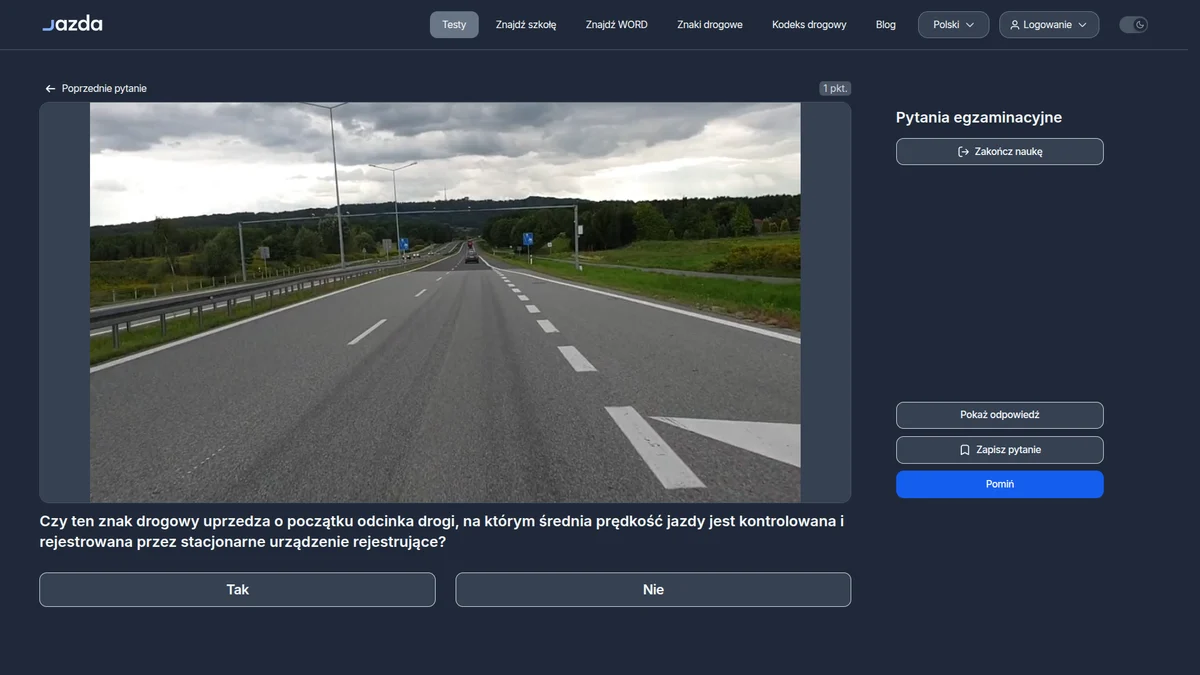The height and width of the screenshot is (675, 1200).
Task: Save question with Zapisz pytanie
Action: [x=1000, y=450]
